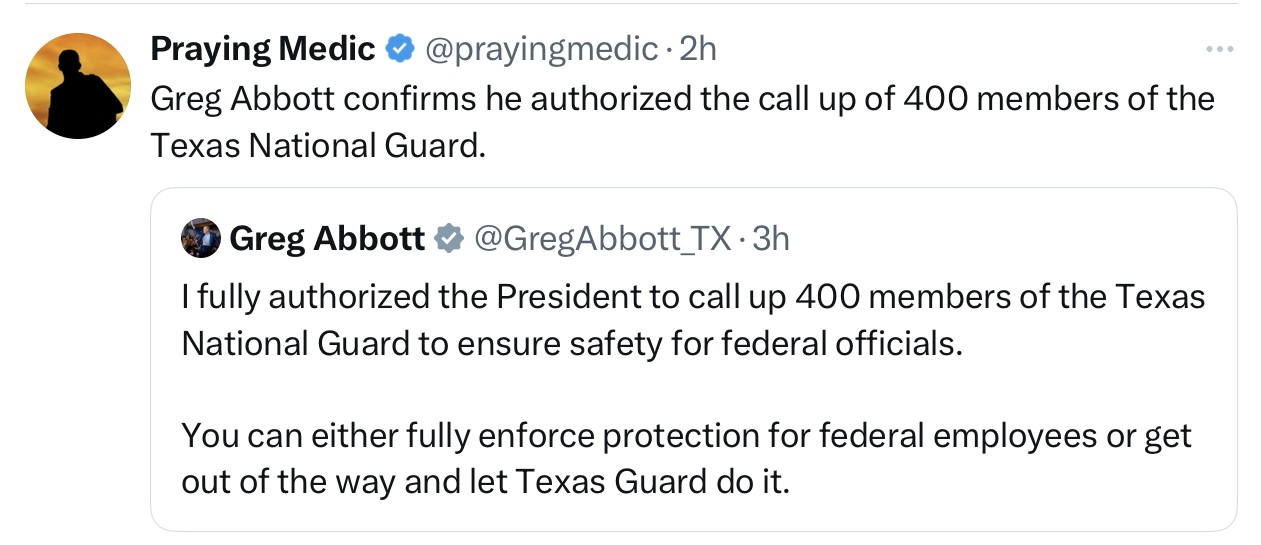Click the 3h quoted tweet timestamp
This screenshot has width=1261, height=545.
pos(771,238)
